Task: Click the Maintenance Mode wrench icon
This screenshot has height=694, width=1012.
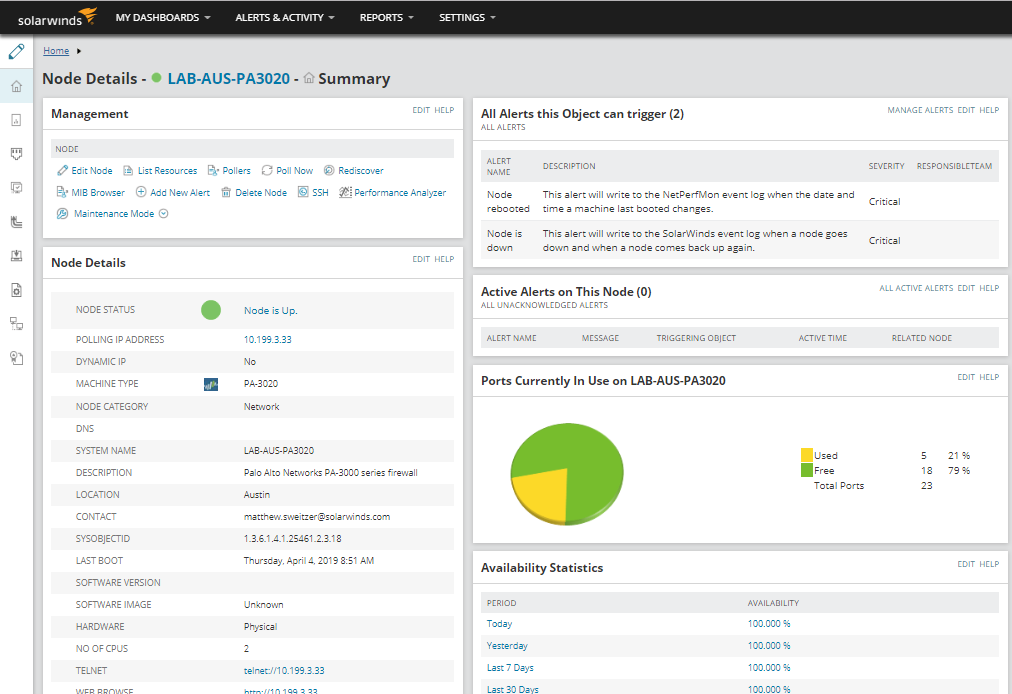Action: [x=62, y=214]
